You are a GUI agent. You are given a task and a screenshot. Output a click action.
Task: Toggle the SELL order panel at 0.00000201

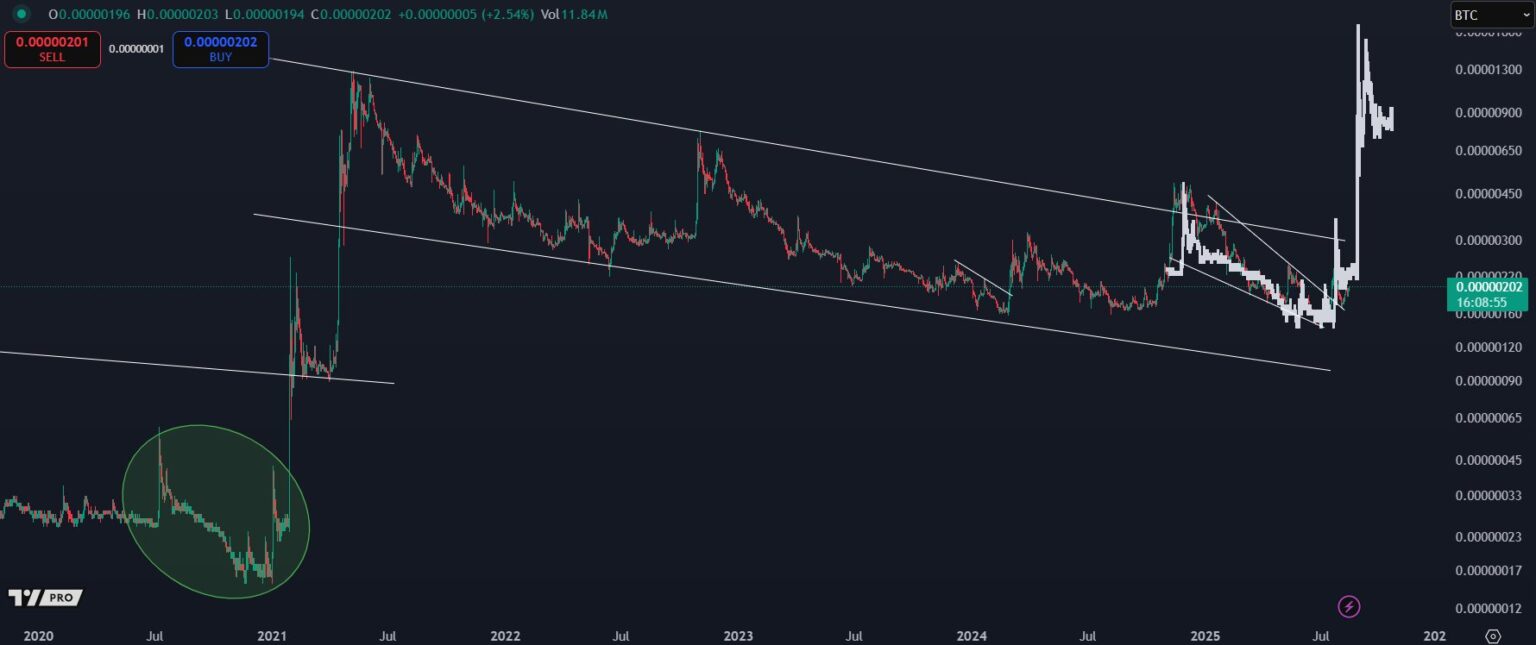pos(52,48)
